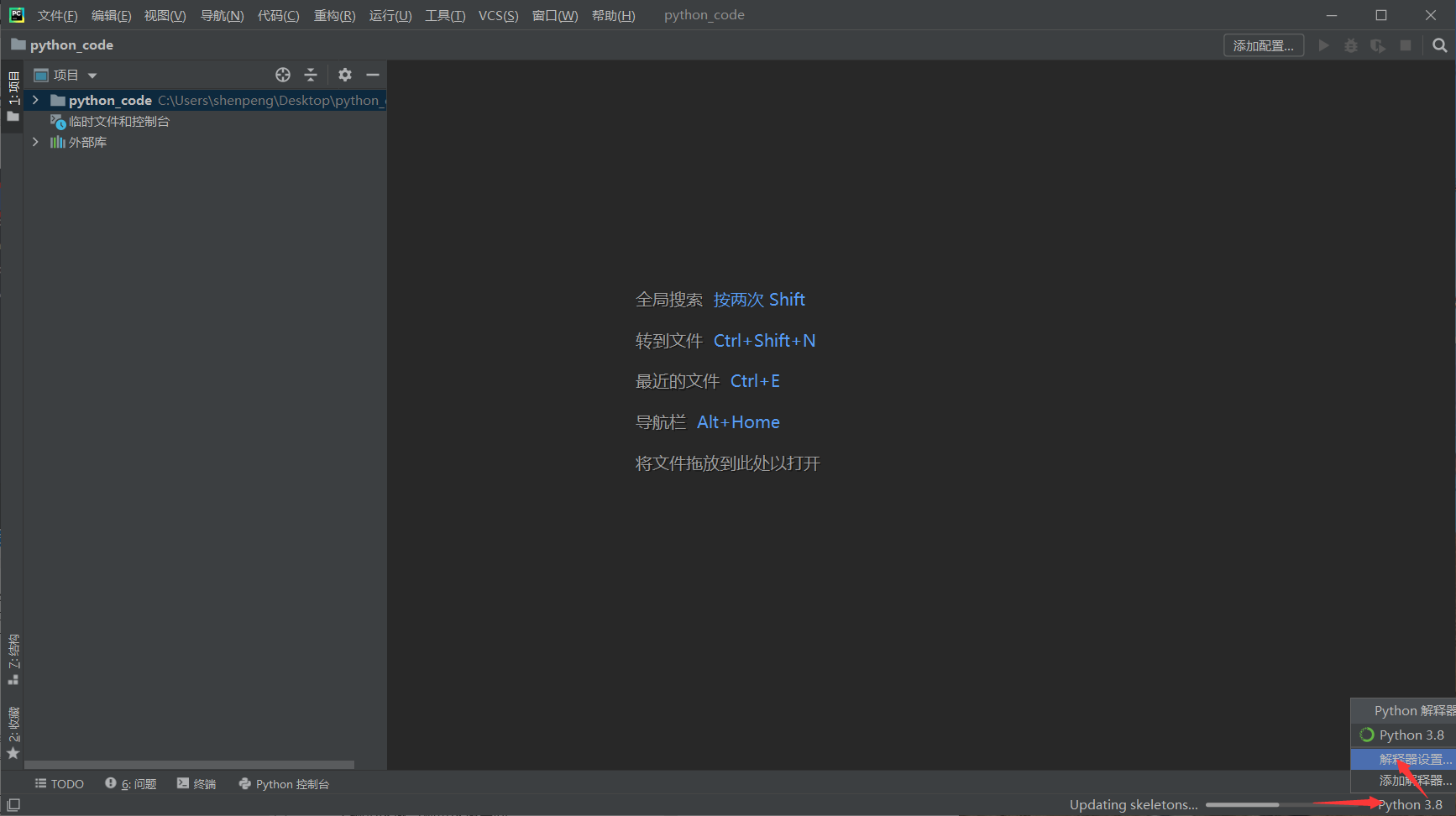Viewport: 1456px width, 816px height.
Task: Open the 运行(U) menu
Action: click(x=390, y=15)
